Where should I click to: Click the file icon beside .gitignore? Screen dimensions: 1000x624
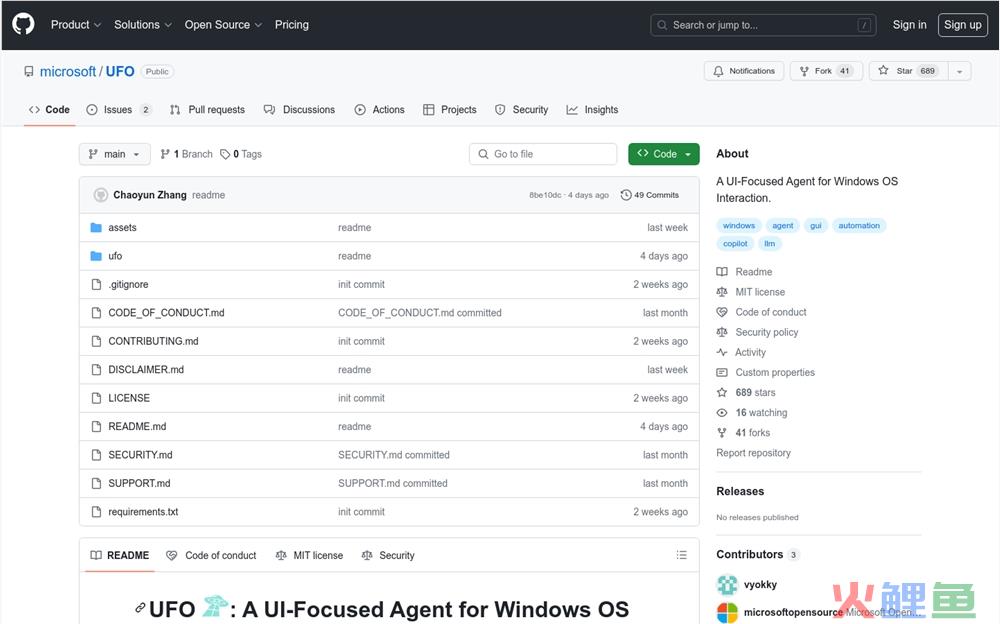pyautogui.click(x=96, y=284)
